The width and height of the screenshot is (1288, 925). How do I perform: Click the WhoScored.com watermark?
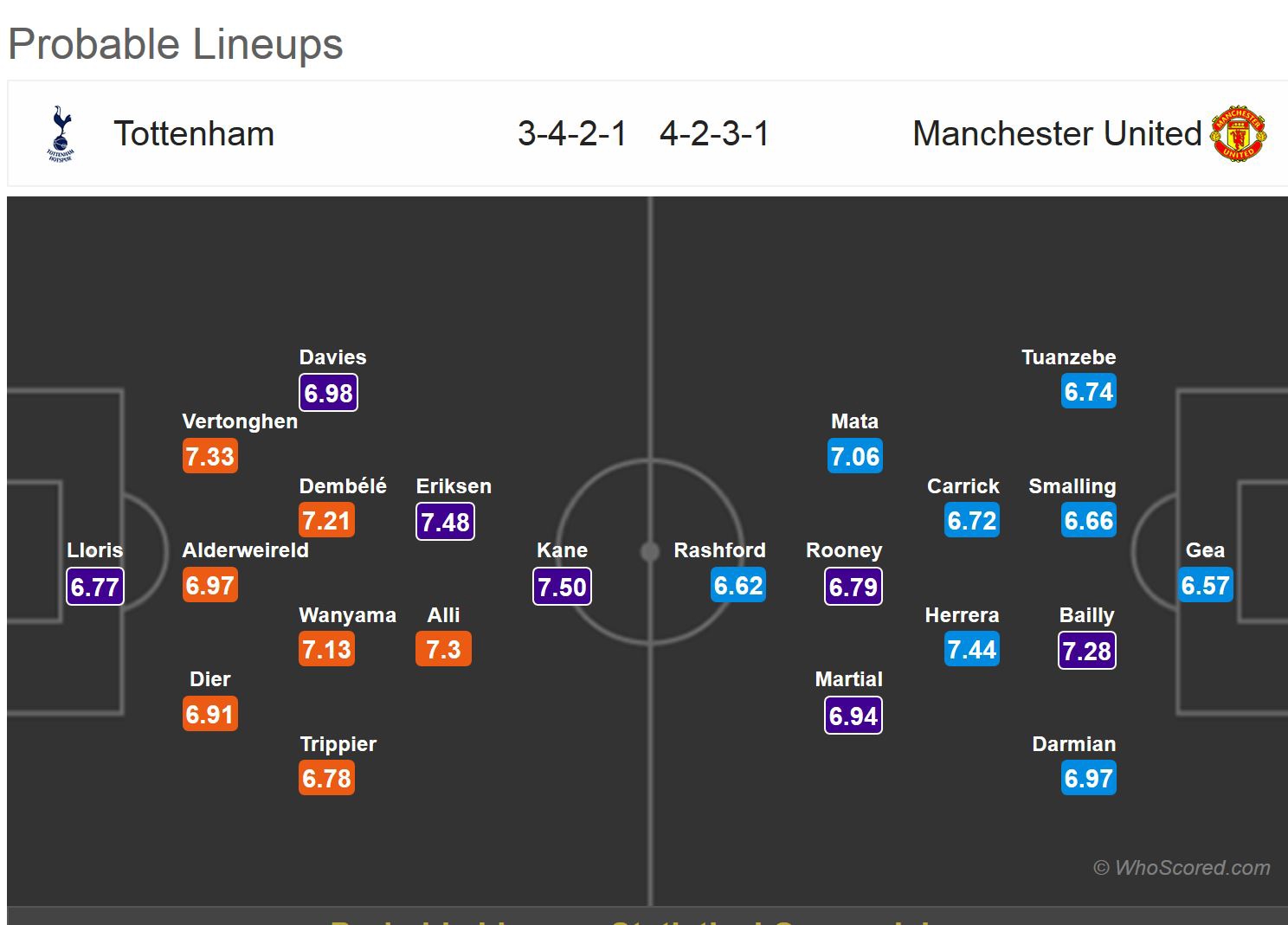tap(1182, 868)
